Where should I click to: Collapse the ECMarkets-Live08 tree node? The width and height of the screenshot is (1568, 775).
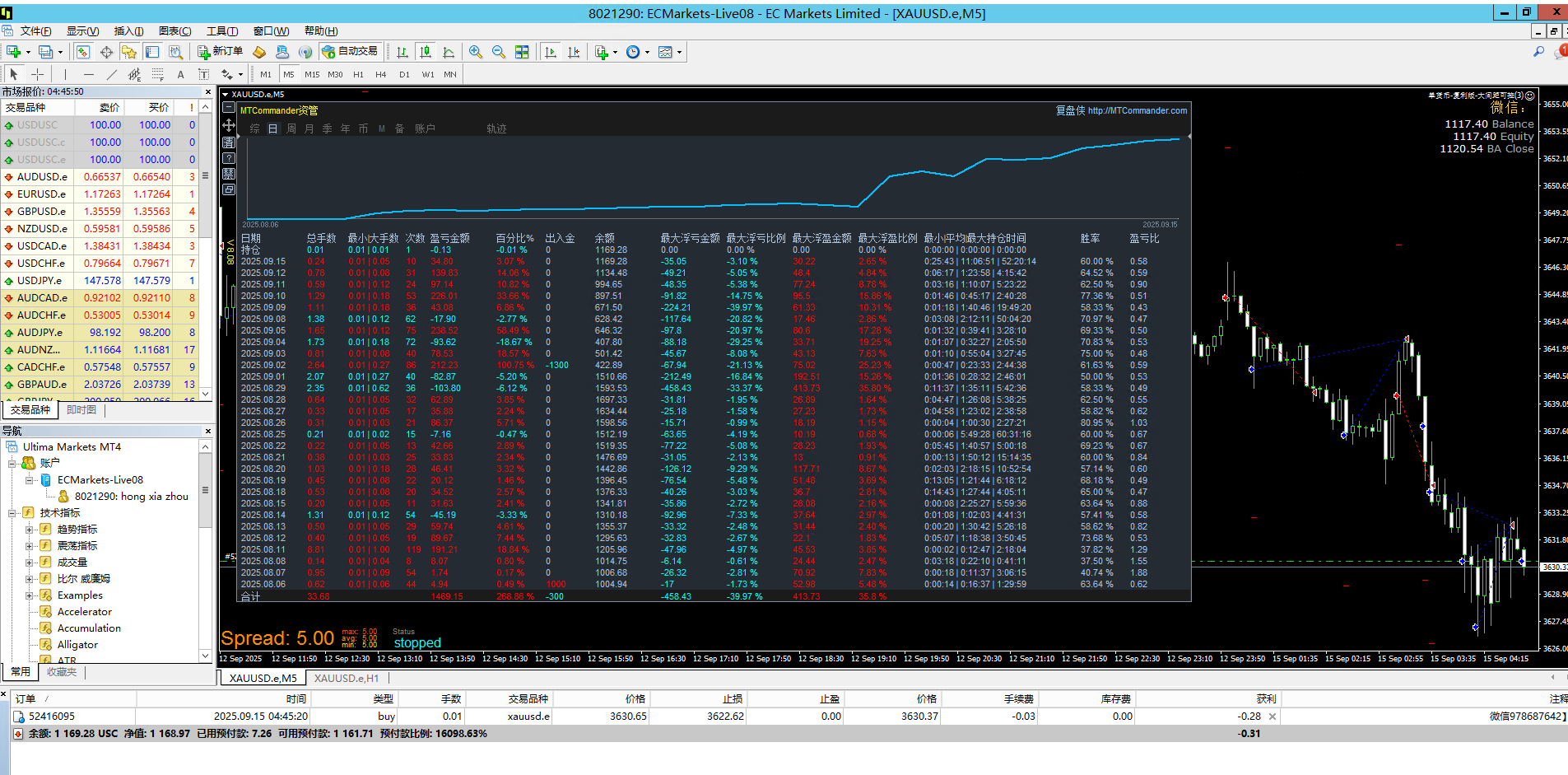(x=30, y=479)
